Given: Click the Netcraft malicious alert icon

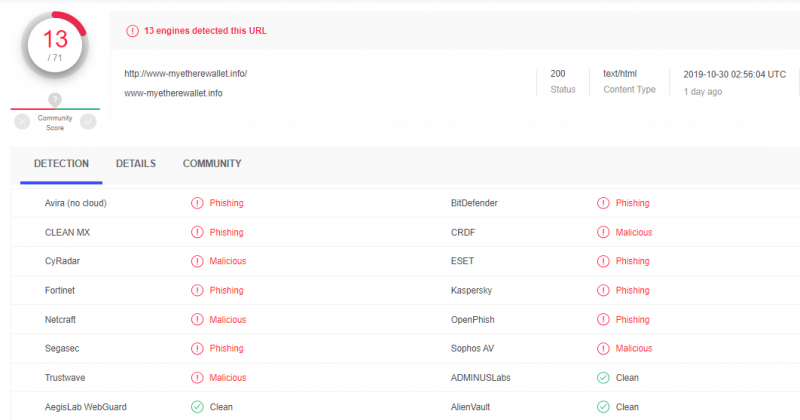Looking at the screenshot, I should 197,319.
